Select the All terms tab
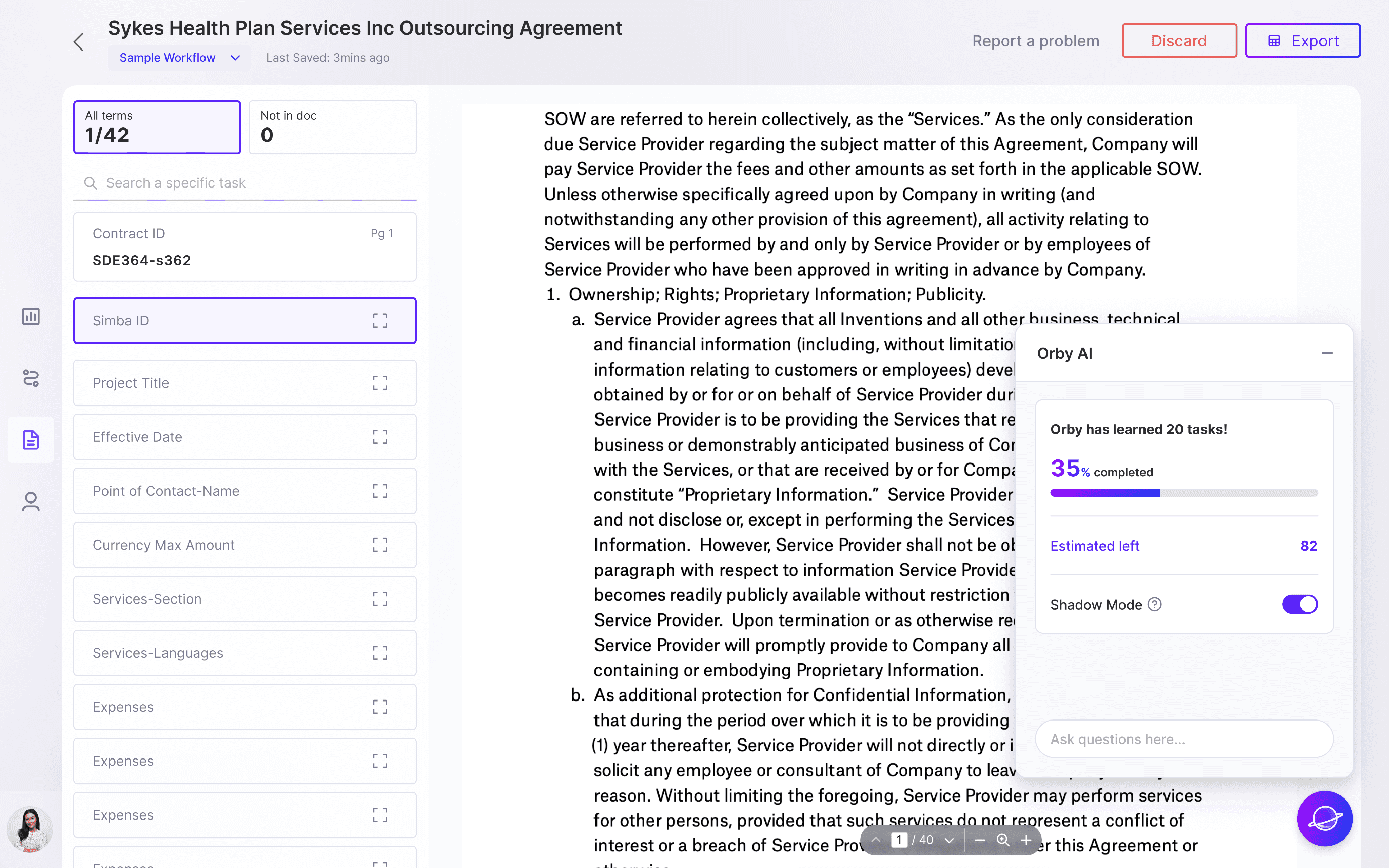Viewport: 1389px width, 868px height. tap(157, 127)
